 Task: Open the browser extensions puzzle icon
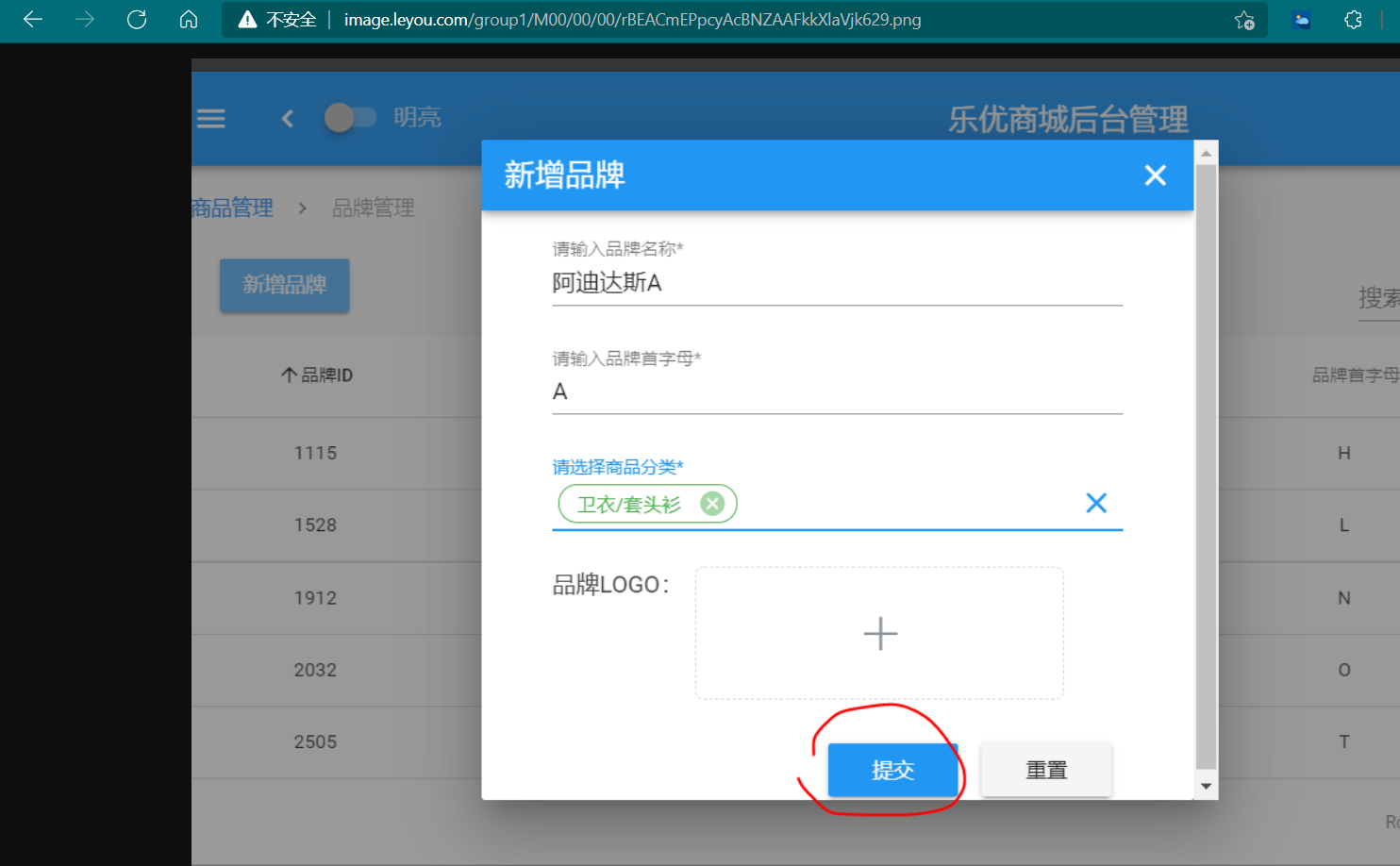coord(1353,20)
